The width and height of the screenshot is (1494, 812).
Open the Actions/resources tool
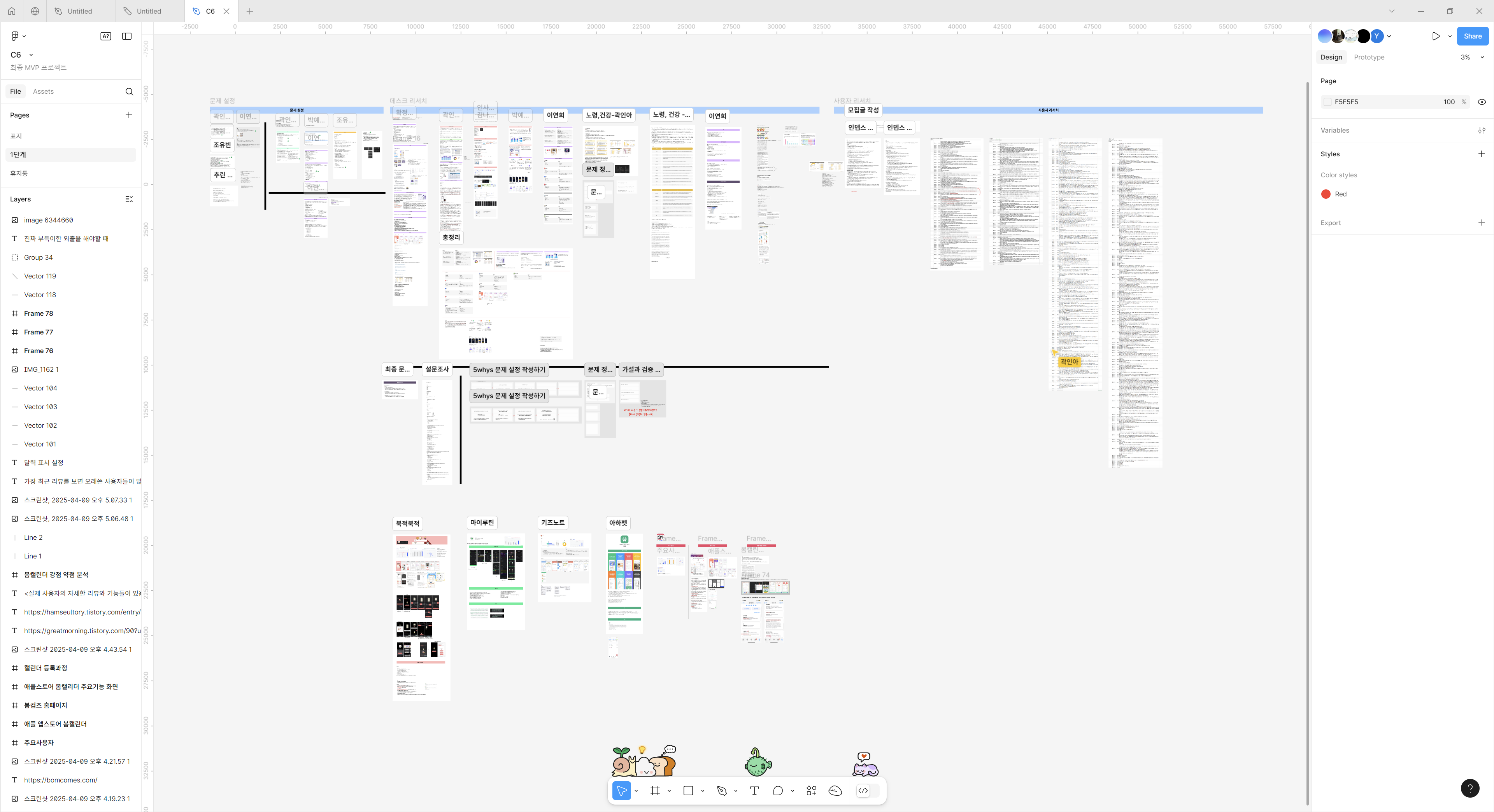tap(811, 791)
